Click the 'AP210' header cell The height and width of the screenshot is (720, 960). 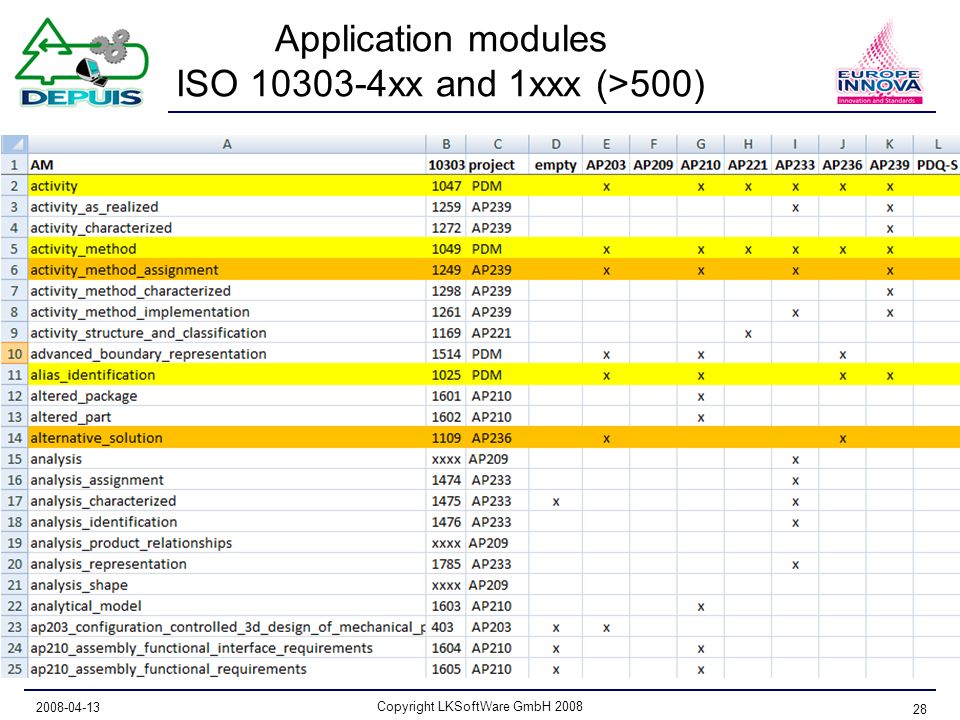700,165
